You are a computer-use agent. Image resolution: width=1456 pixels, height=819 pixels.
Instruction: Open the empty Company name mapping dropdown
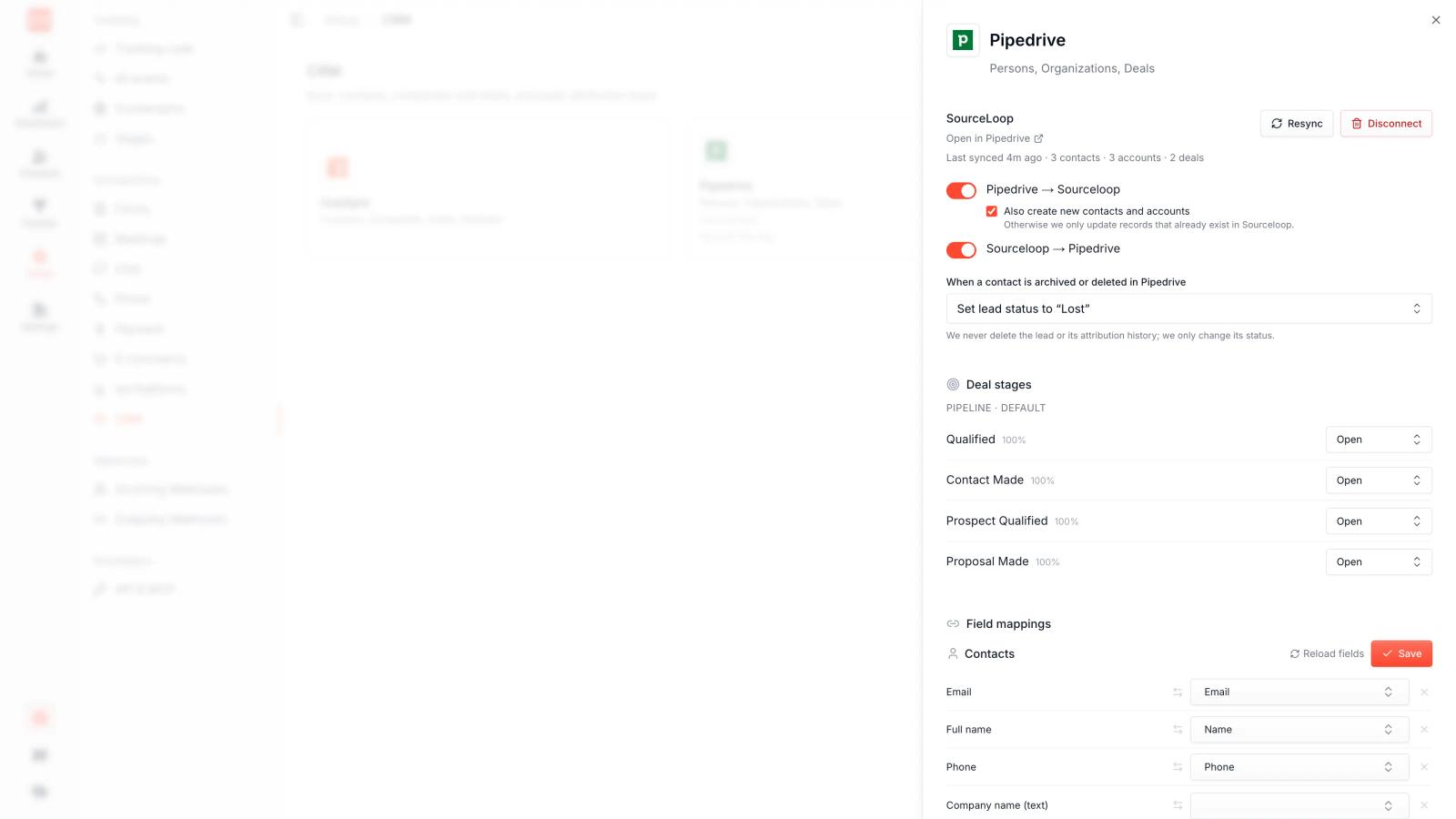coord(1299,805)
